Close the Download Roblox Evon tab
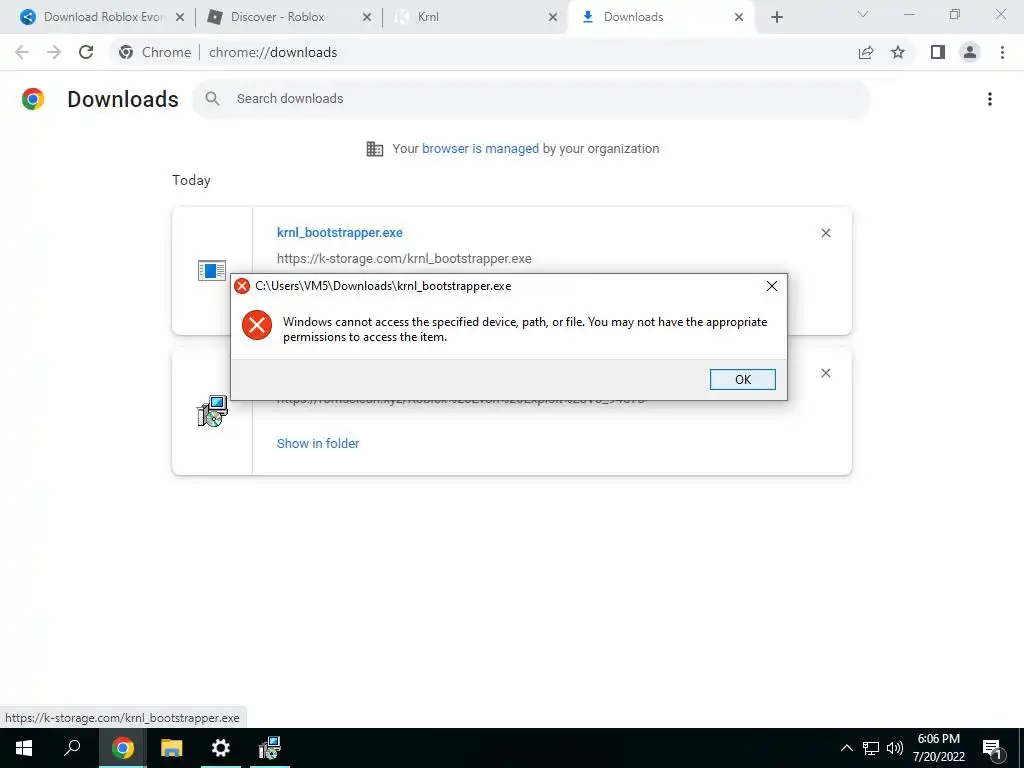The image size is (1024, 768). (180, 18)
